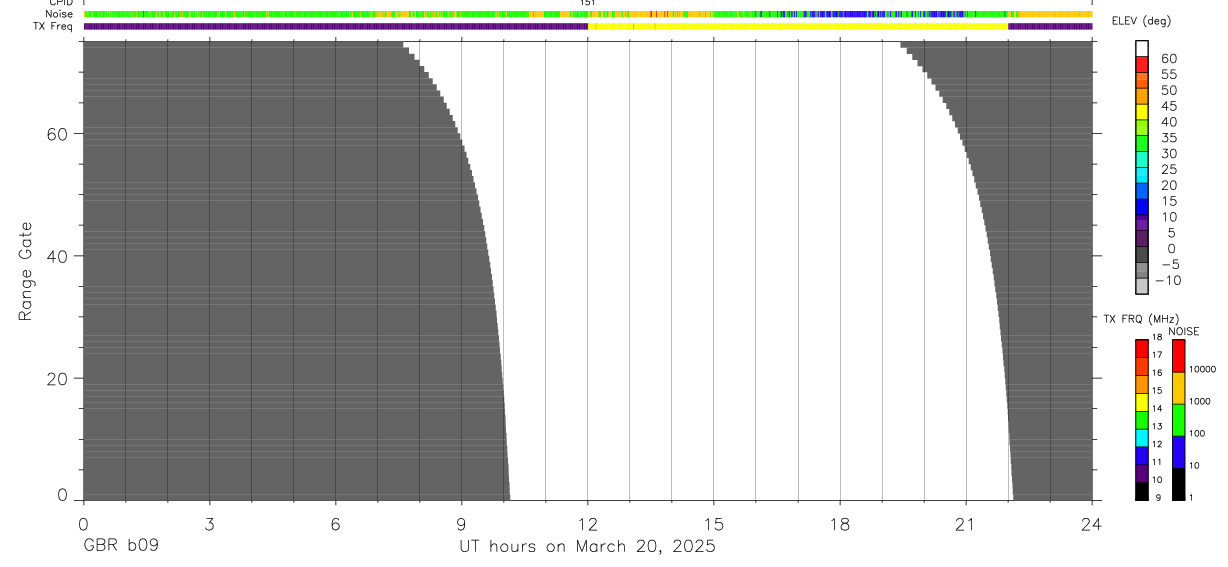Click the "18" value on the TX FRQ scale

tap(1156, 338)
